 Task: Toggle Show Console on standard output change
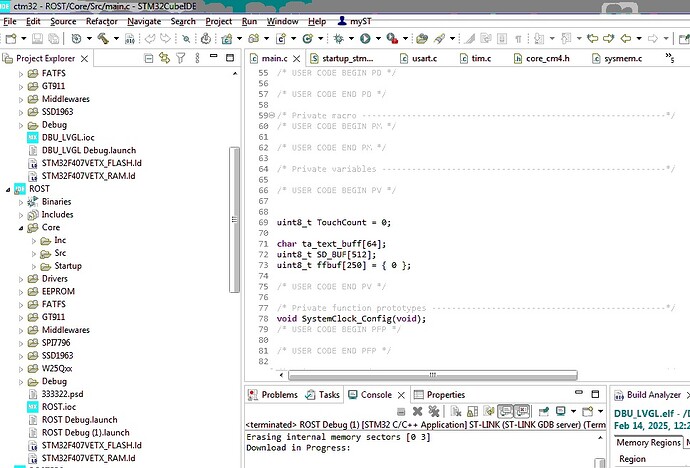506,411
